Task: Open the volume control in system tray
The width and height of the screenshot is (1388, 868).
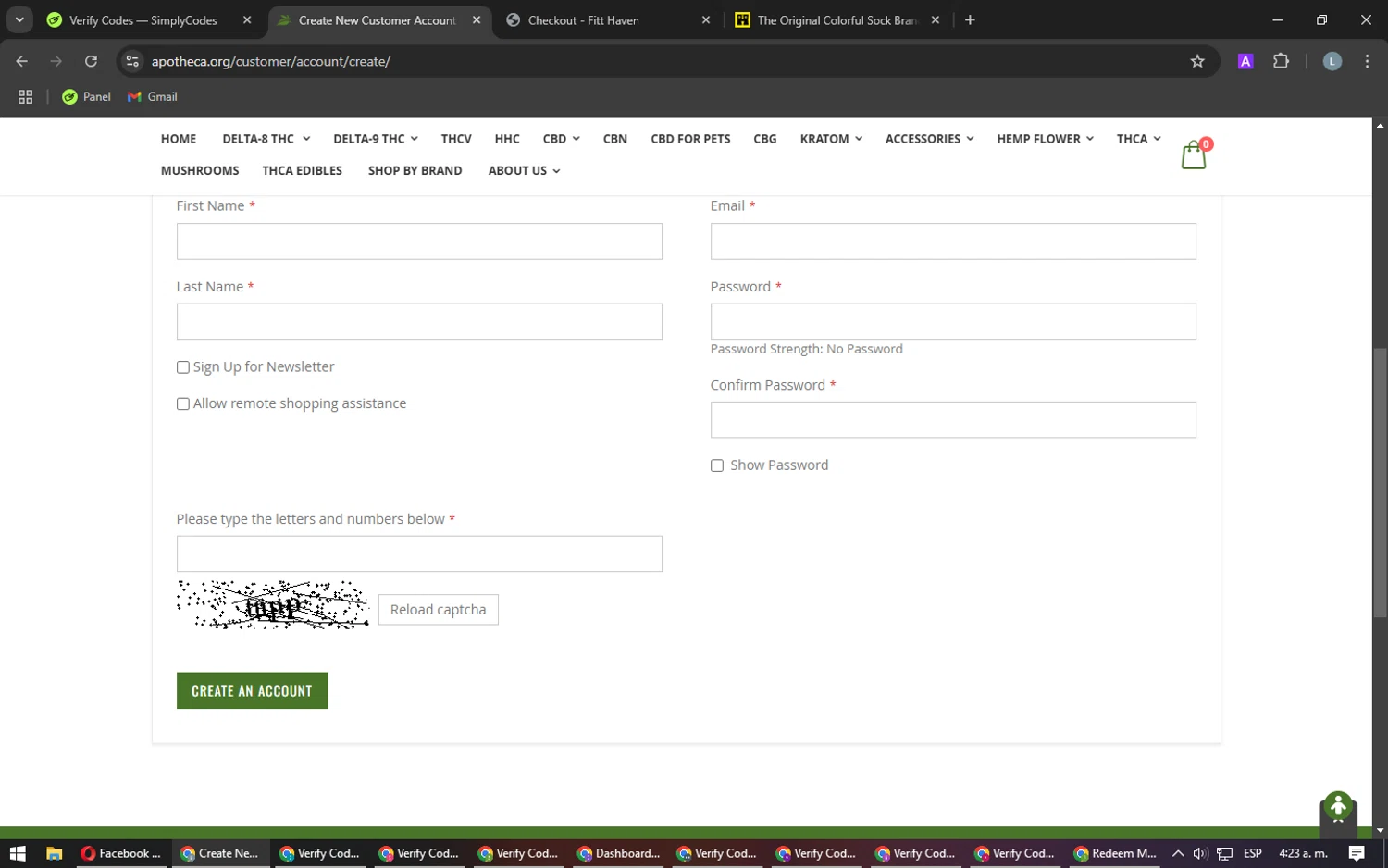Action: click(1200, 853)
